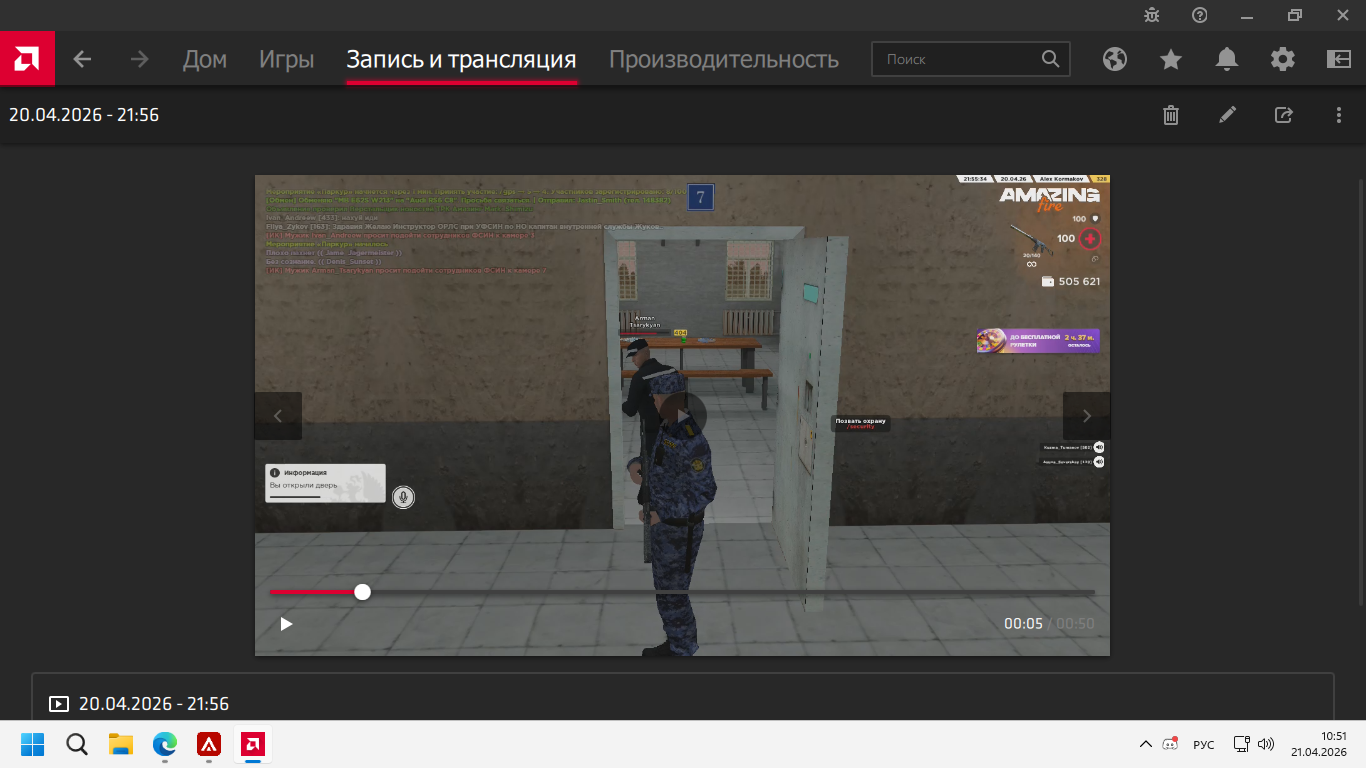1366x768 pixels.
Task: Open the Дом tab
Action: [205, 59]
